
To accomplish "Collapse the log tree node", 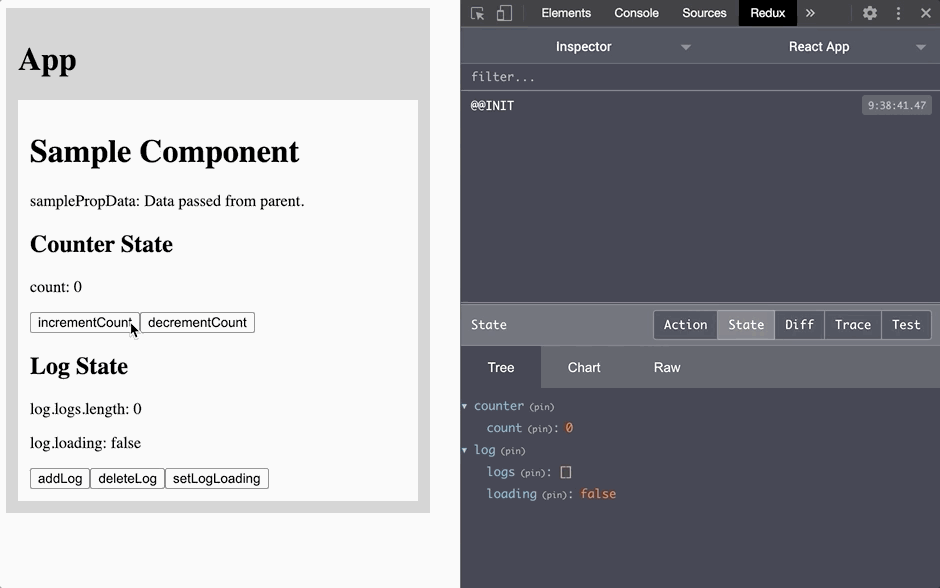I will pyautogui.click(x=465, y=450).
